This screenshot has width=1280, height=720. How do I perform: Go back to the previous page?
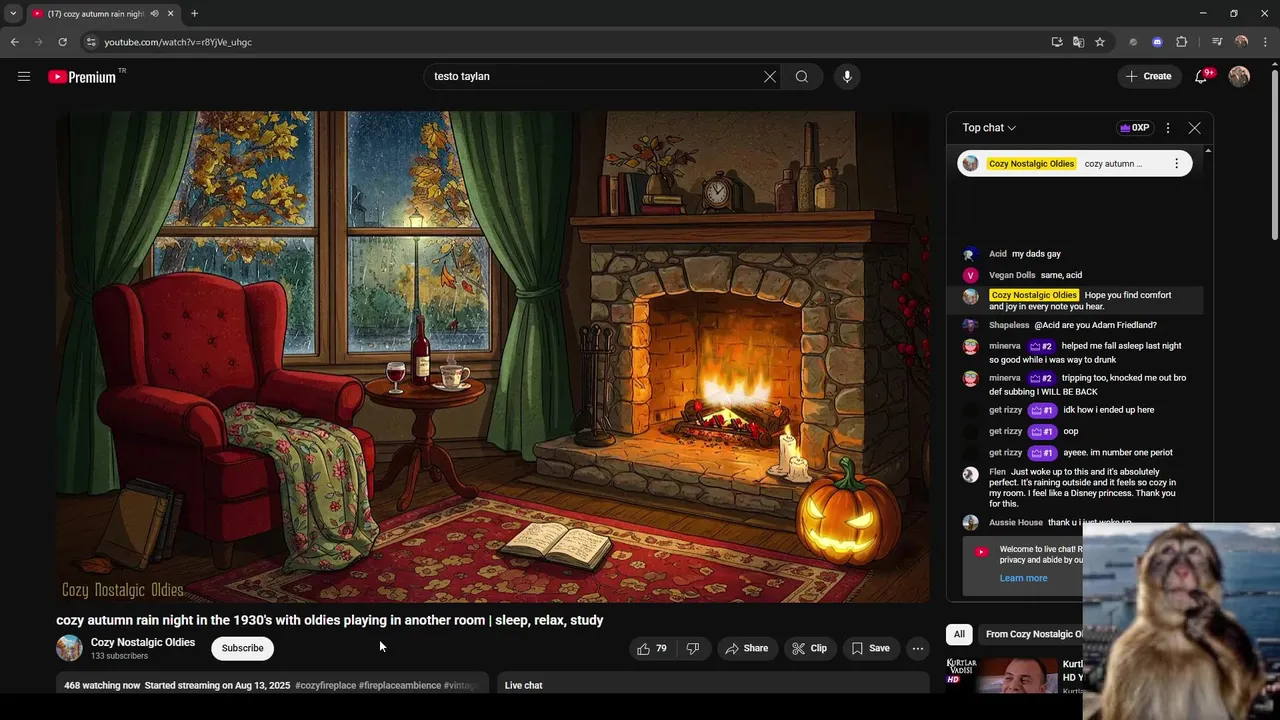pos(14,42)
